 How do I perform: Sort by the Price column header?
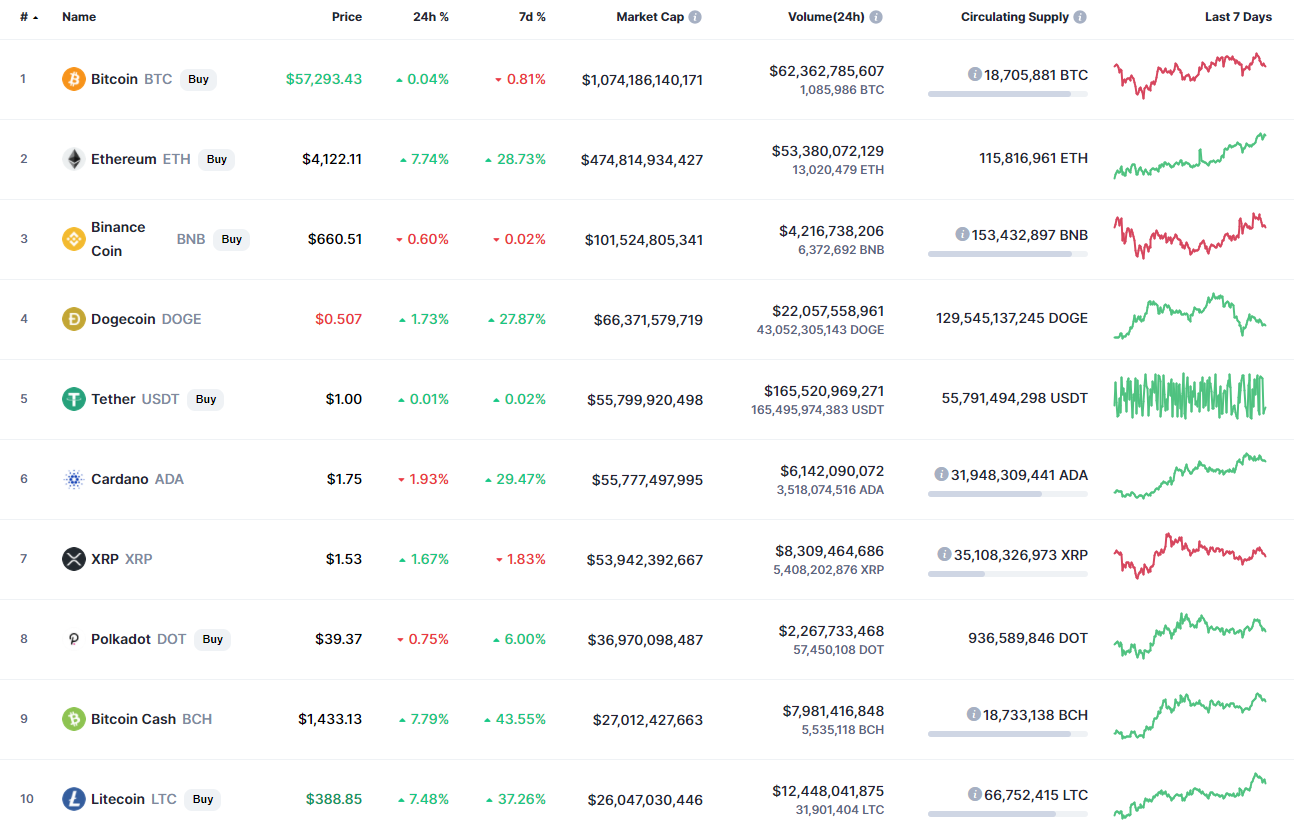[x=347, y=17]
